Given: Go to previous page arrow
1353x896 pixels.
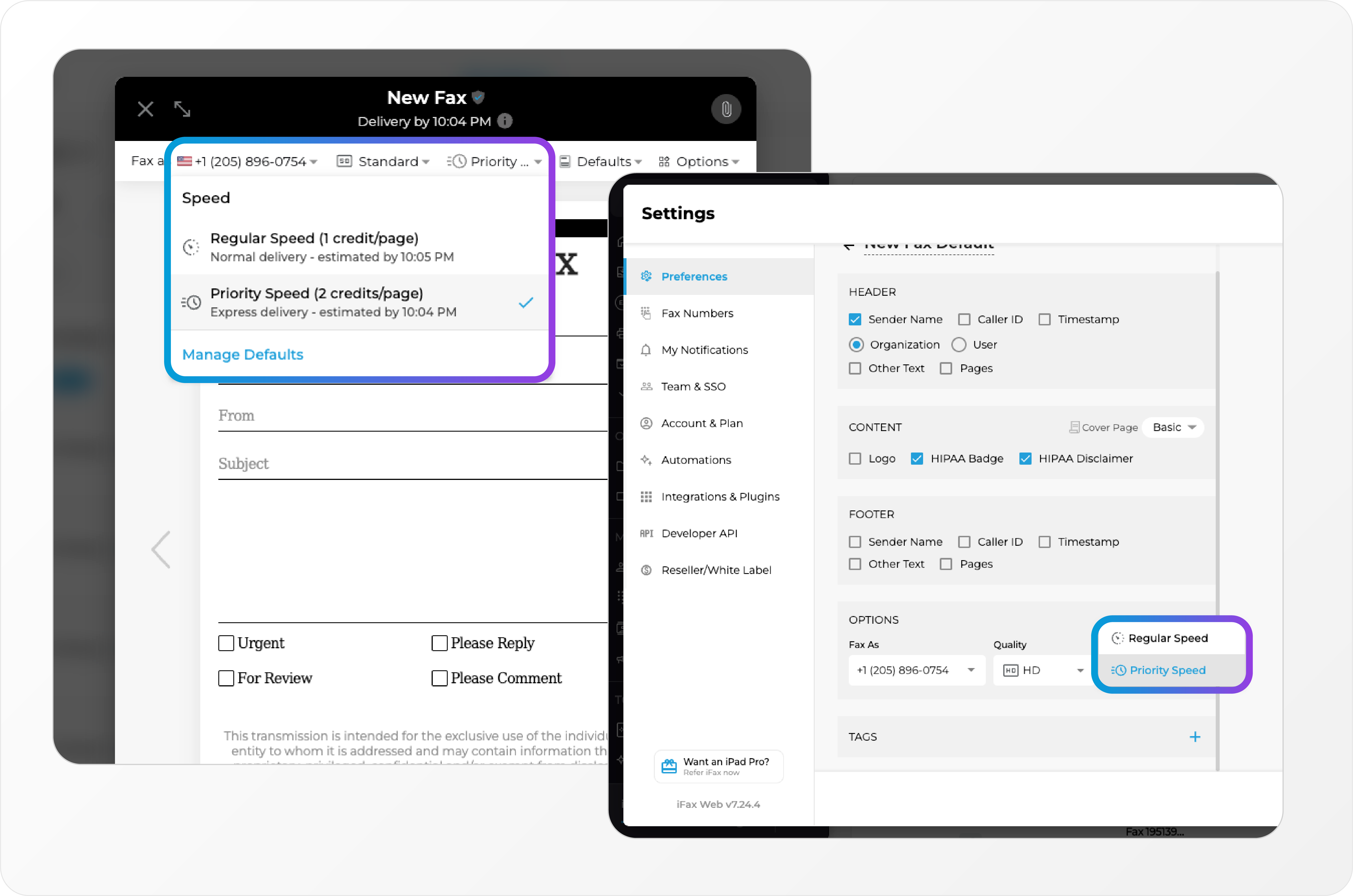Looking at the screenshot, I should (161, 549).
